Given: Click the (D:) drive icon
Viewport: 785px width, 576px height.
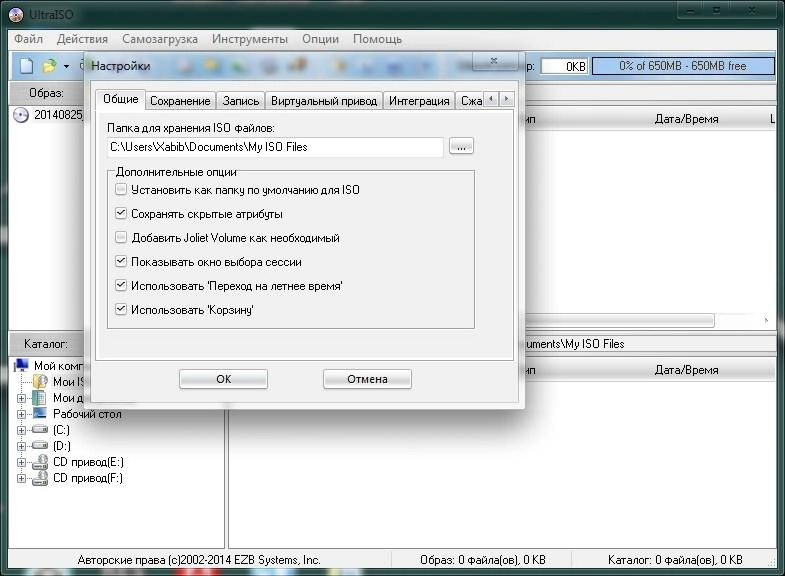Looking at the screenshot, I should pos(40,445).
